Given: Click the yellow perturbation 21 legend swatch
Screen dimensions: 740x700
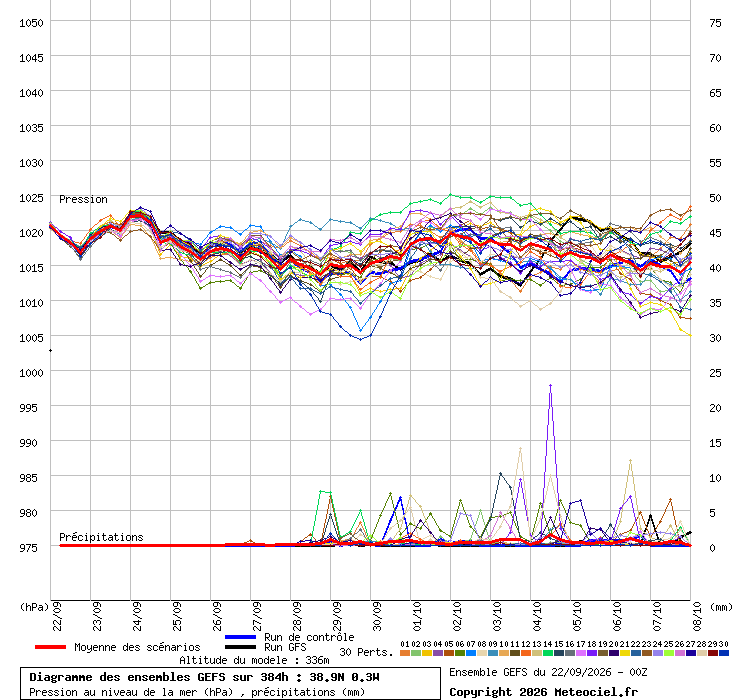Looking at the screenshot, I should [x=624, y=653].
